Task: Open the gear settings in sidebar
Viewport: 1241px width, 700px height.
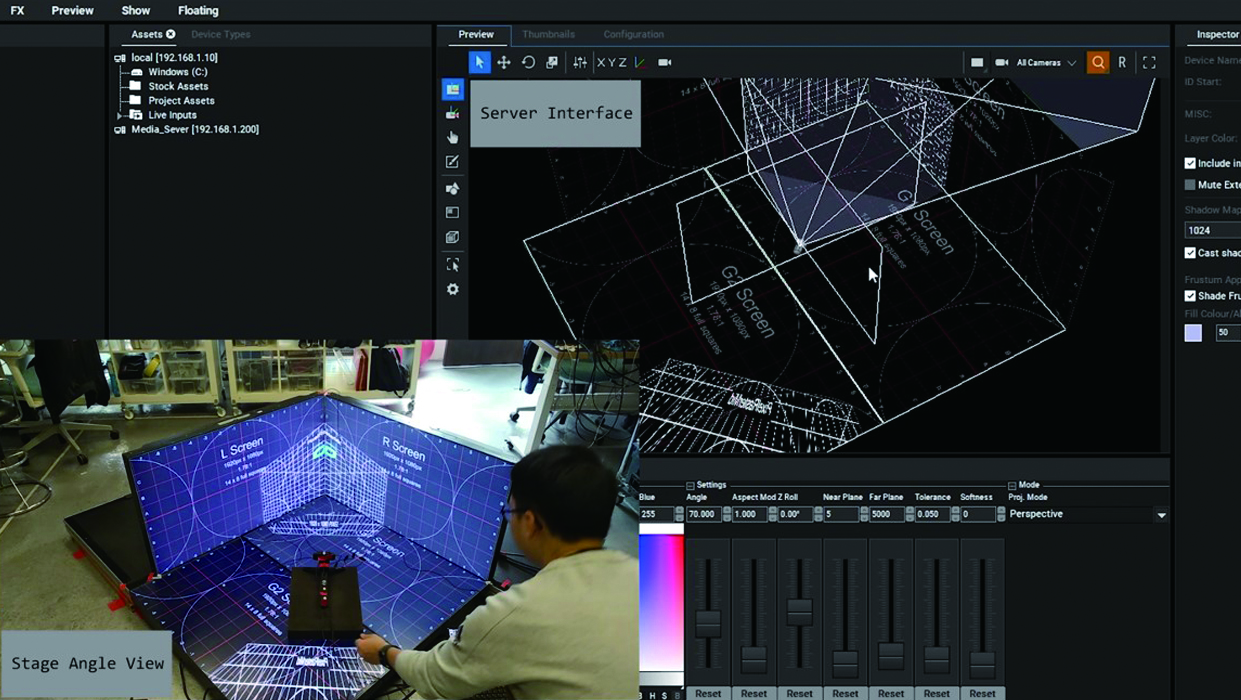Action: [x=453, y=289]
